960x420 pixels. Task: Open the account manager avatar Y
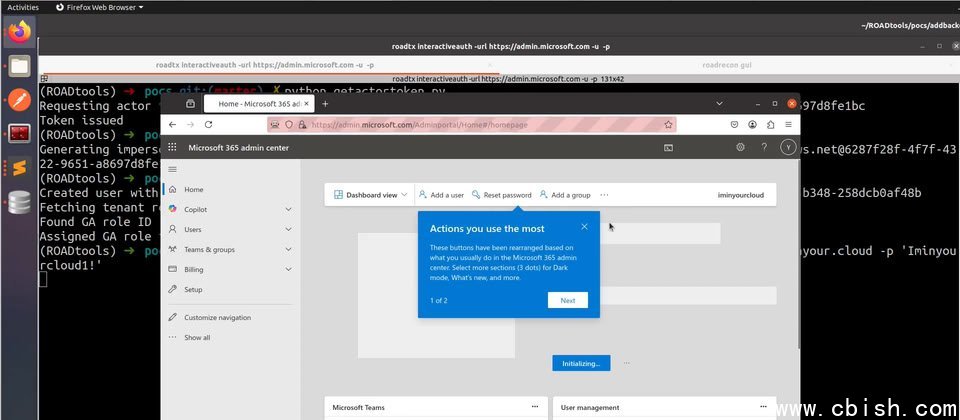pyautogui.click(x=787, y=148)
